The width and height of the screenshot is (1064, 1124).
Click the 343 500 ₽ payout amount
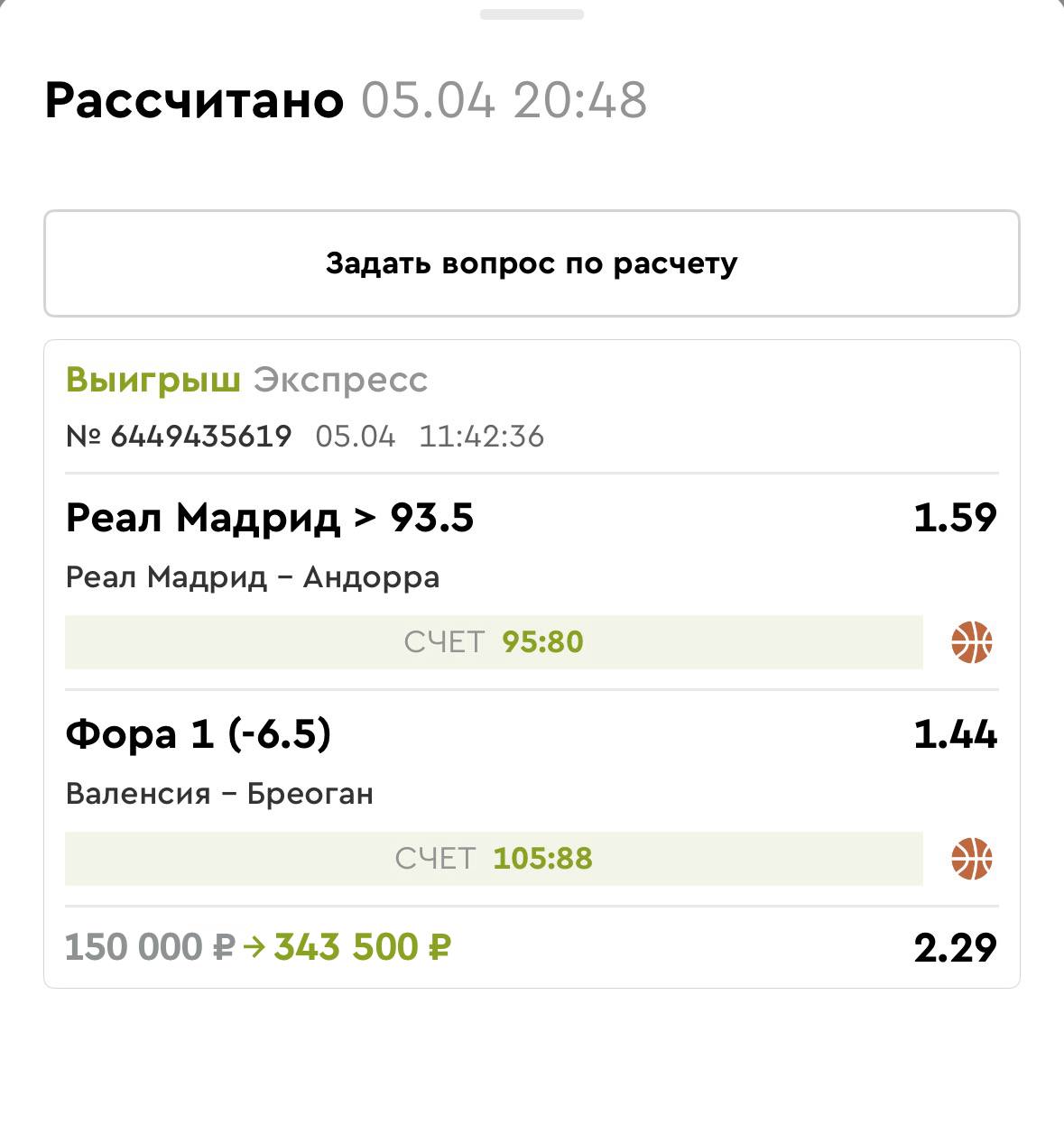[363, 947]
